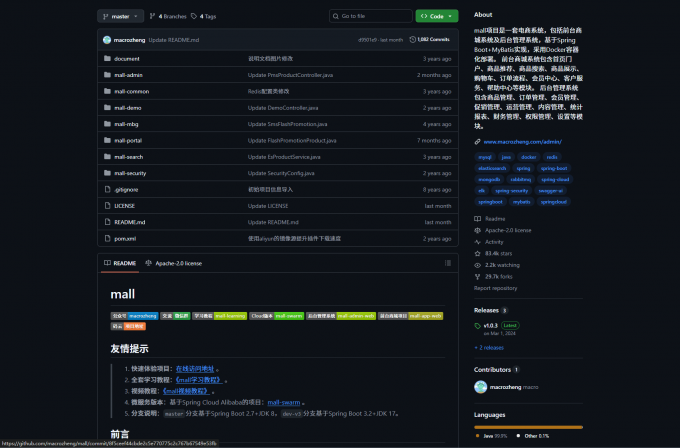
Task: Click the mall-mbg folder icon
Action: pos(107,124)
